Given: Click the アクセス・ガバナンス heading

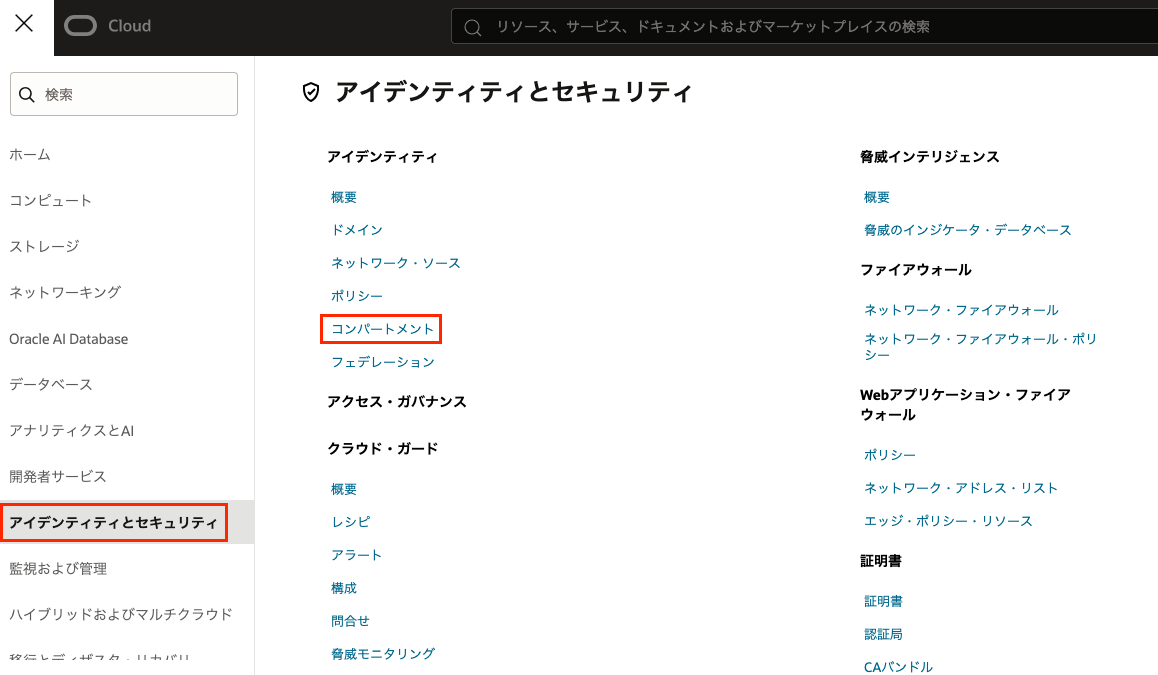Looking at the screenshot, I should (397, 402).
